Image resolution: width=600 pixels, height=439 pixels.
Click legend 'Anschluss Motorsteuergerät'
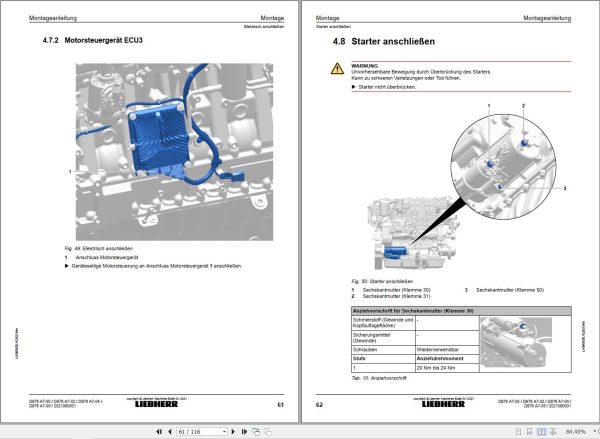pyautogui.click(x=107, y=258)
